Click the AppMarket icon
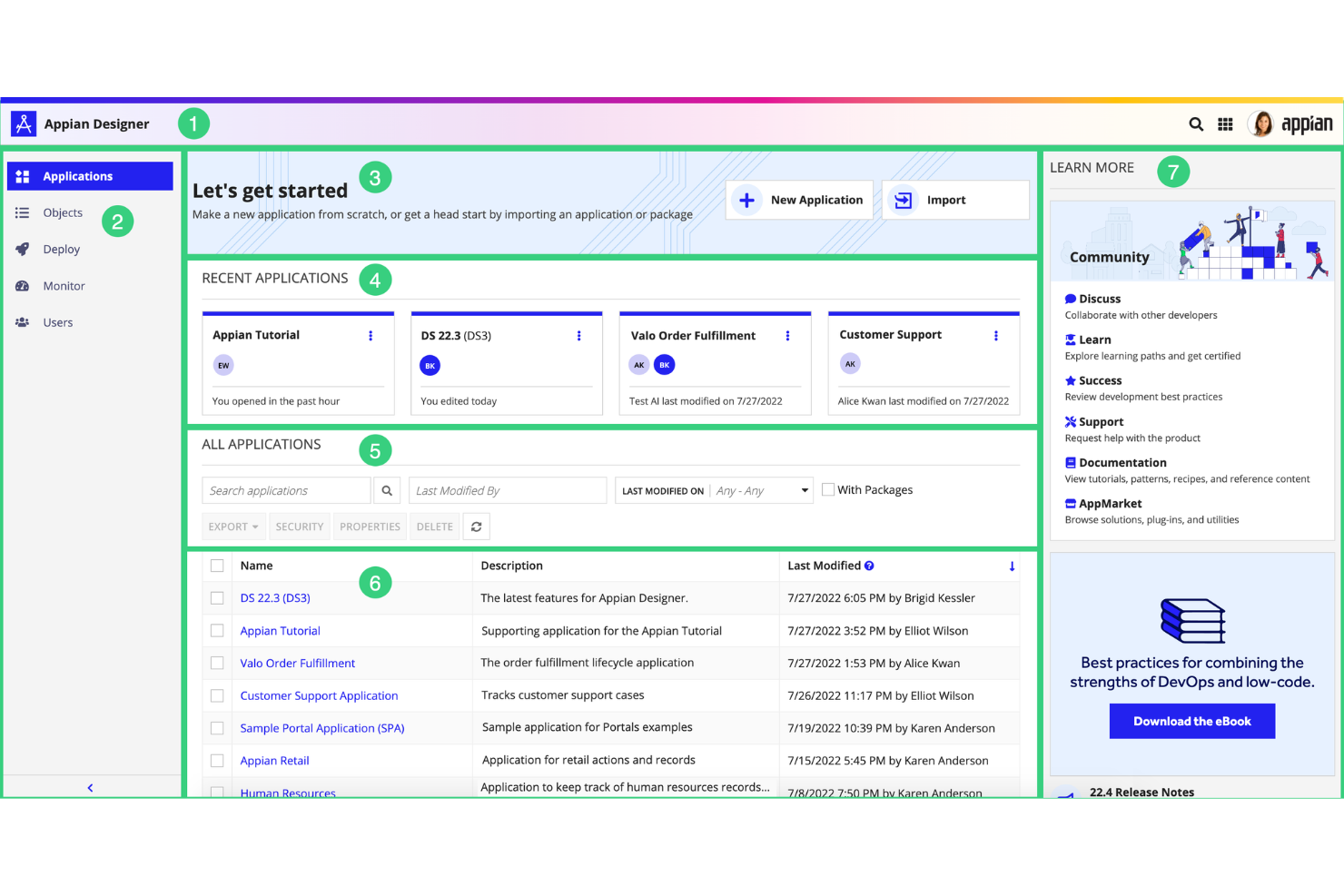This screenshot has width=1344, height=896. click(1071, 503)
